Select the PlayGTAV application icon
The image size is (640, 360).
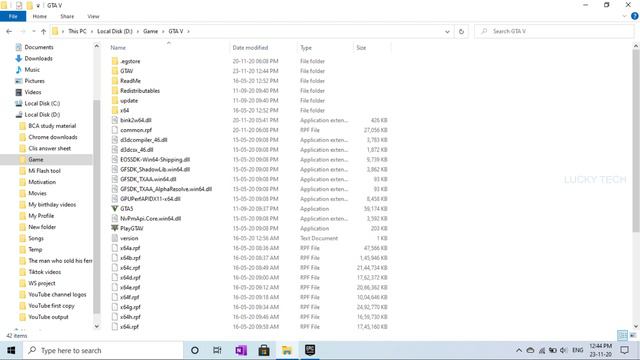115,228
